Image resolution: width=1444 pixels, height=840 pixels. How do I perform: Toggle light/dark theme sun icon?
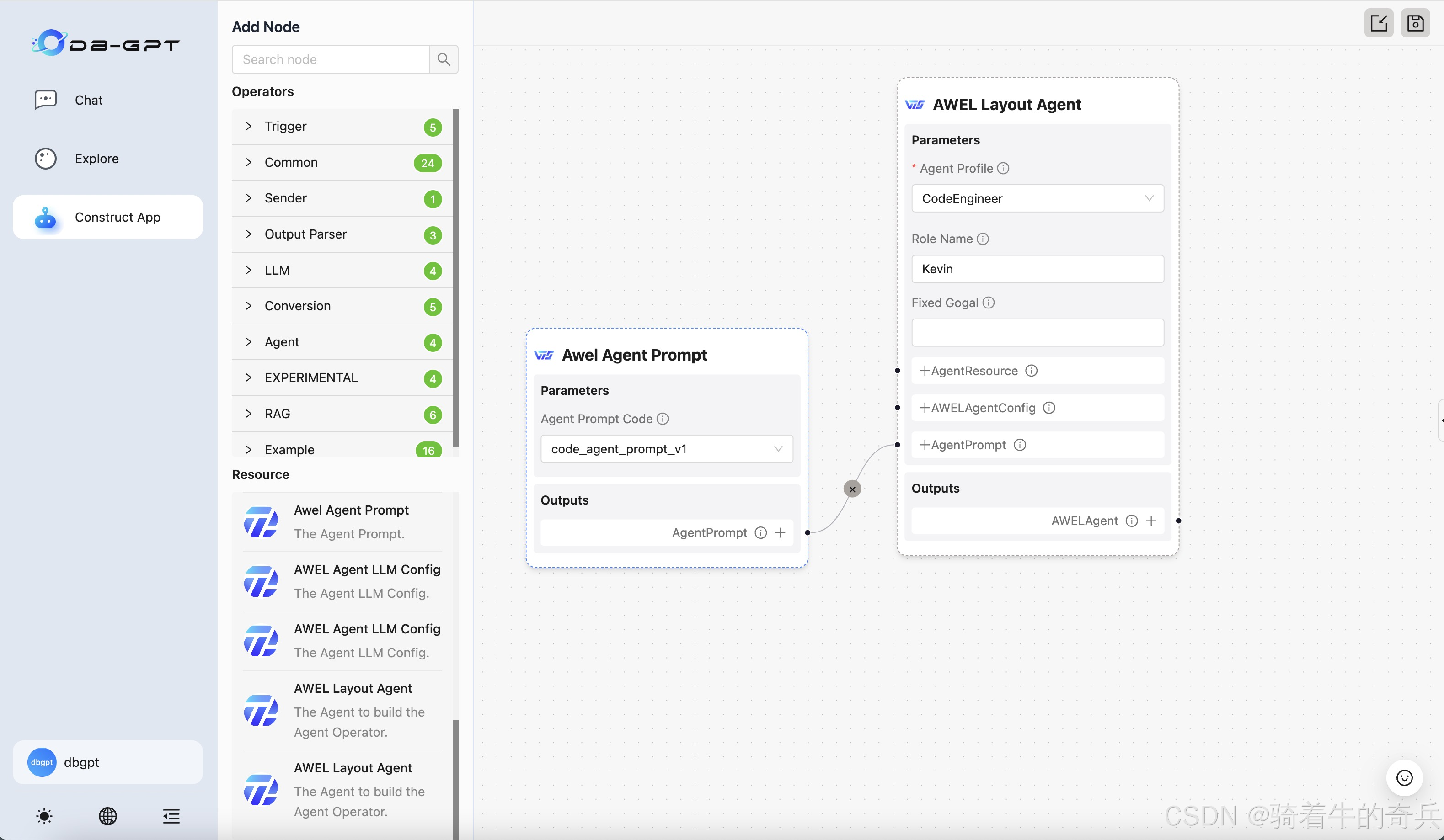44,816
